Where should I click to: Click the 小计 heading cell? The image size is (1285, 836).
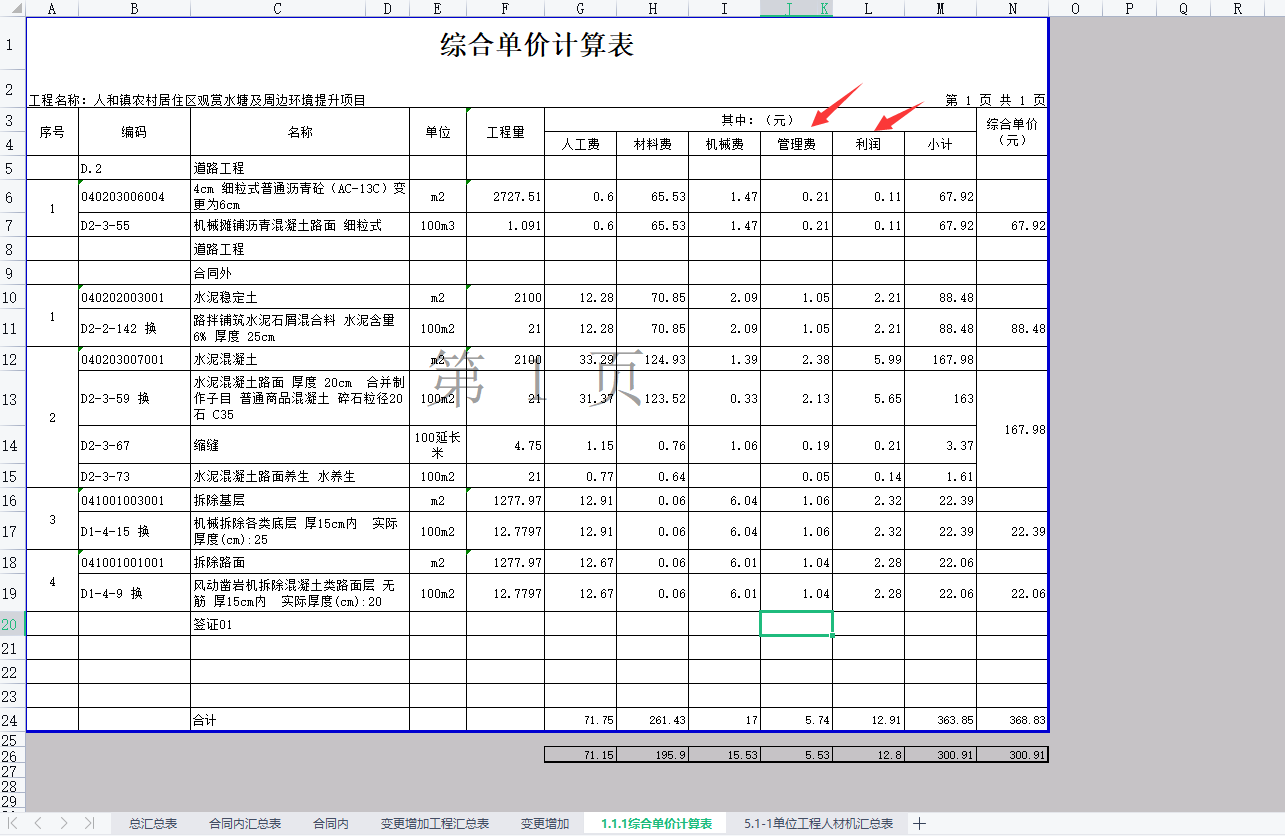[940, 144]
